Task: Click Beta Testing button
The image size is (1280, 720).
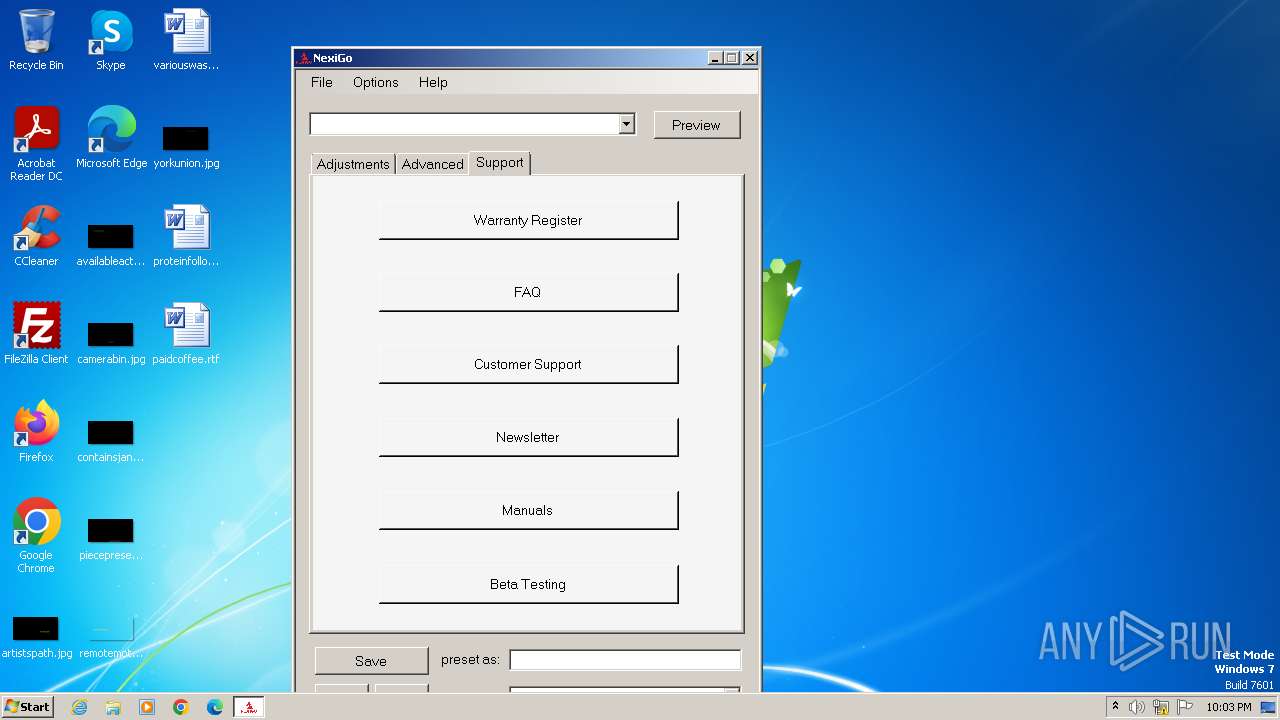Action: [528, 584]
